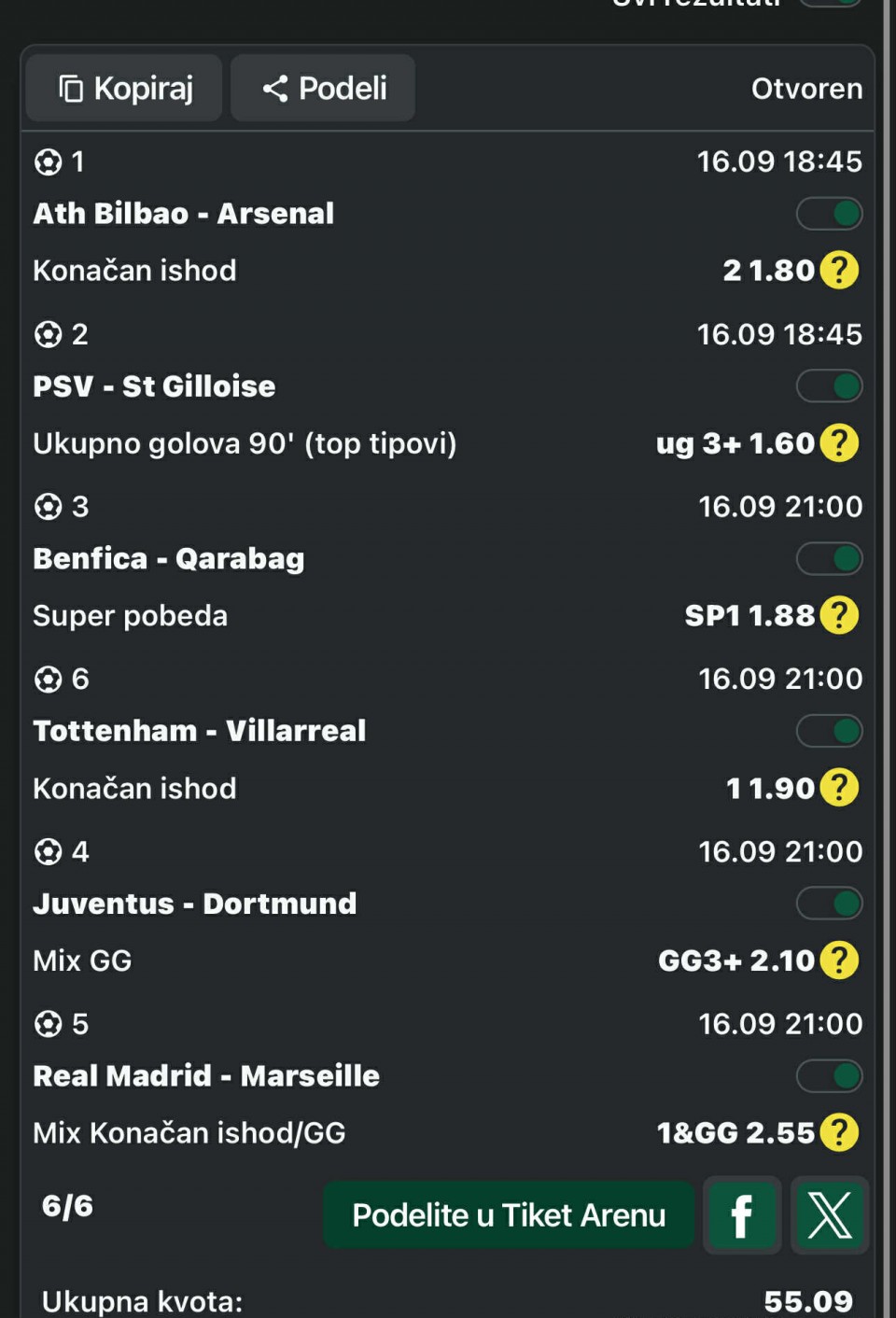Select the Real Madrid - Marseille match row
The image size is (896, 1318).
448,1076
